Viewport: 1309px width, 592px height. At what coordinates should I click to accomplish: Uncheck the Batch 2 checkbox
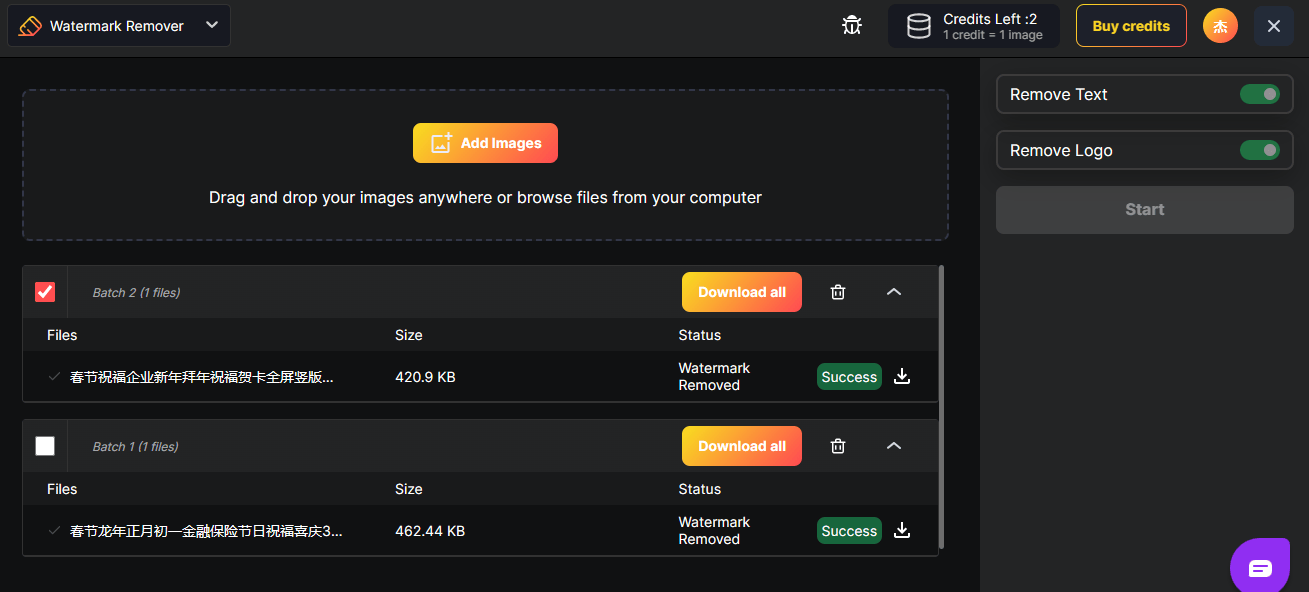click(45, 292)
